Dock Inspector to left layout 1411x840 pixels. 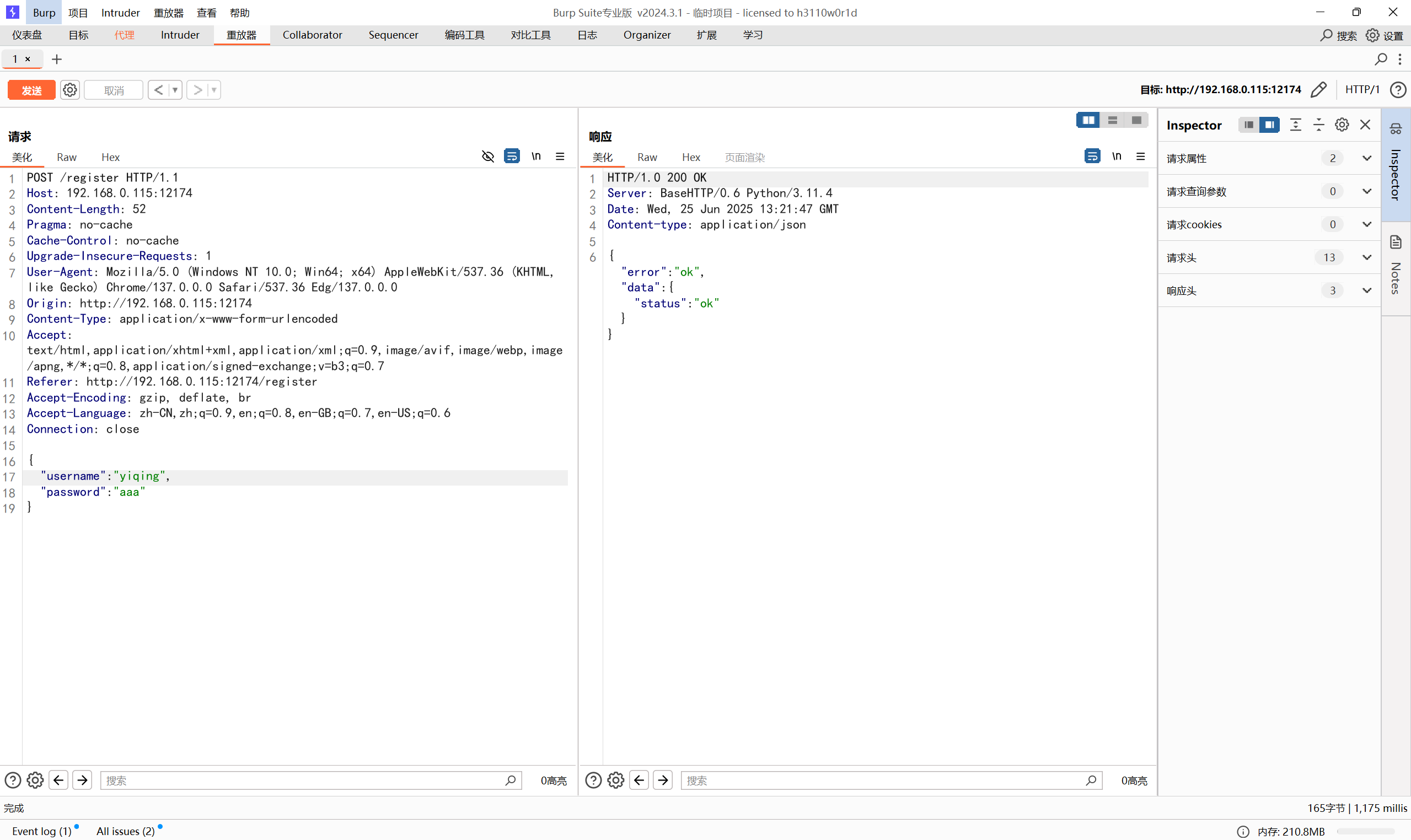(1248, 125)
